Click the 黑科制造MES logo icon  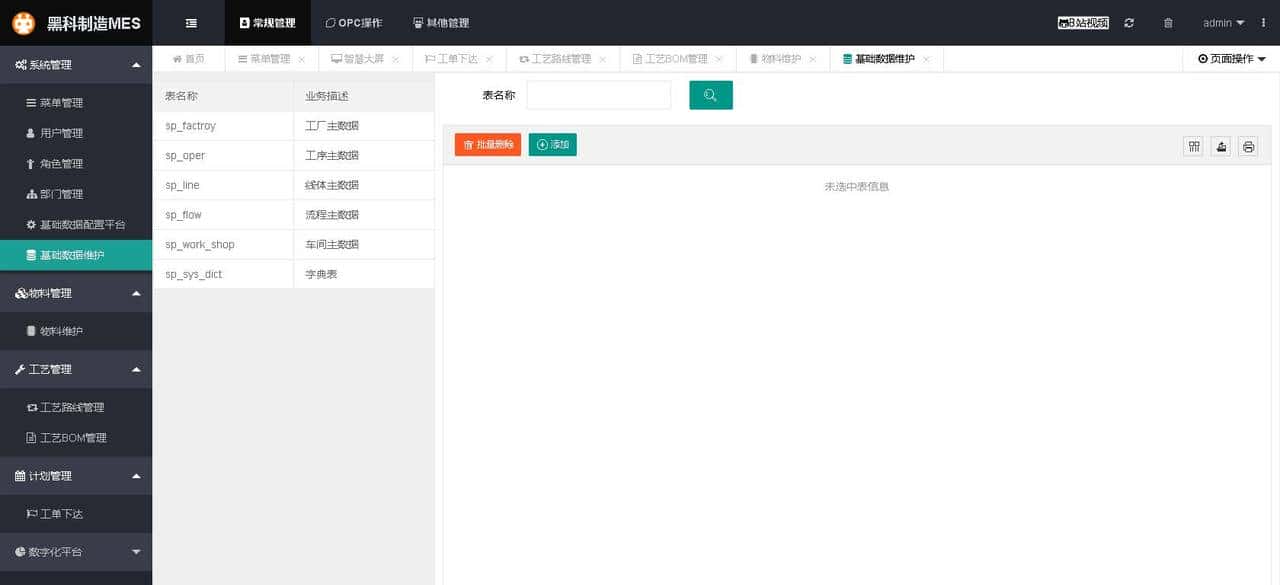22,22
